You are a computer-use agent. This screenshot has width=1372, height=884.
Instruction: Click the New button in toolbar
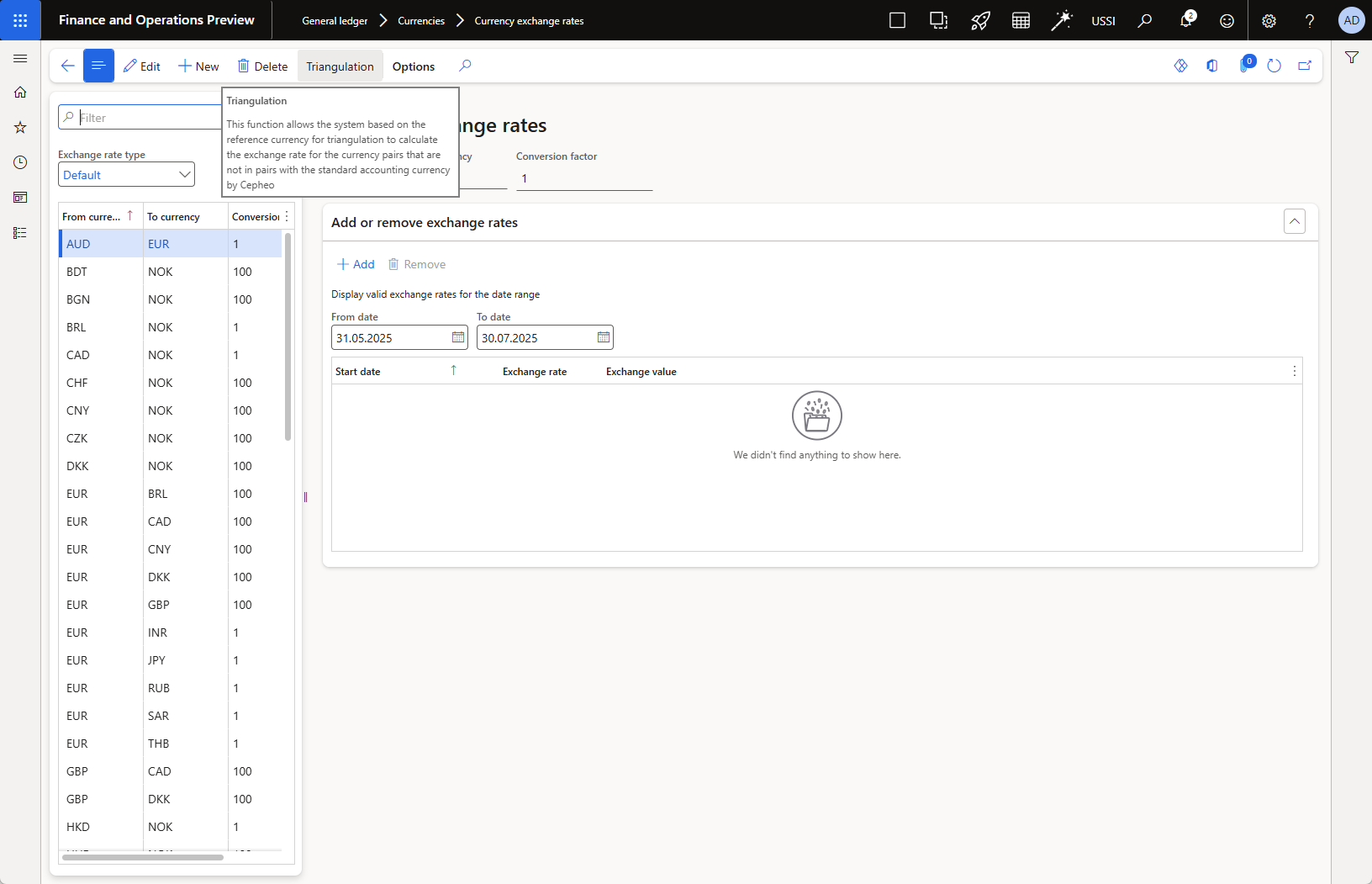tap(198, 66)
